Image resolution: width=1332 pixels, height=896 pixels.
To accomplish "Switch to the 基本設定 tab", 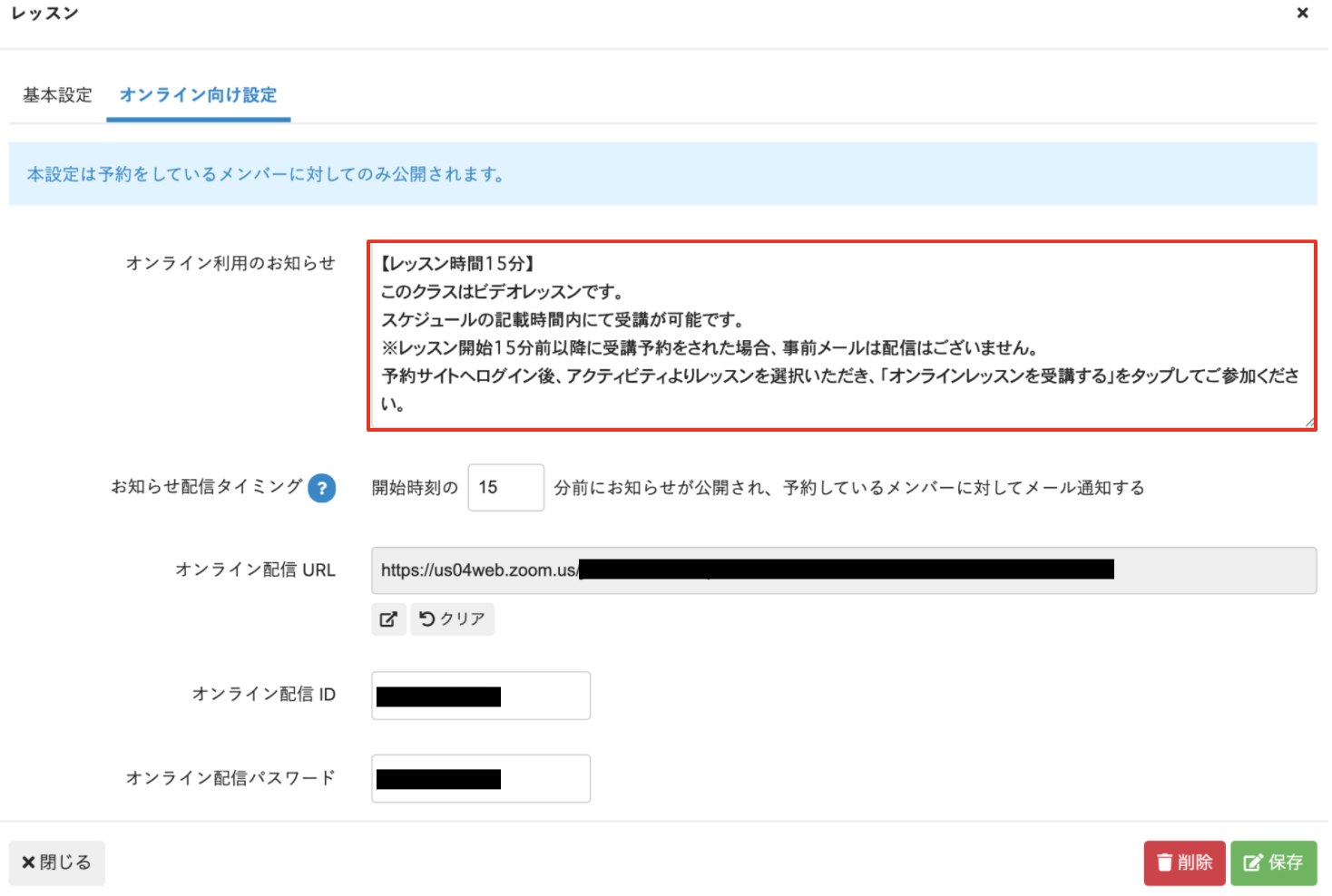I will click(x=56, y=94).
